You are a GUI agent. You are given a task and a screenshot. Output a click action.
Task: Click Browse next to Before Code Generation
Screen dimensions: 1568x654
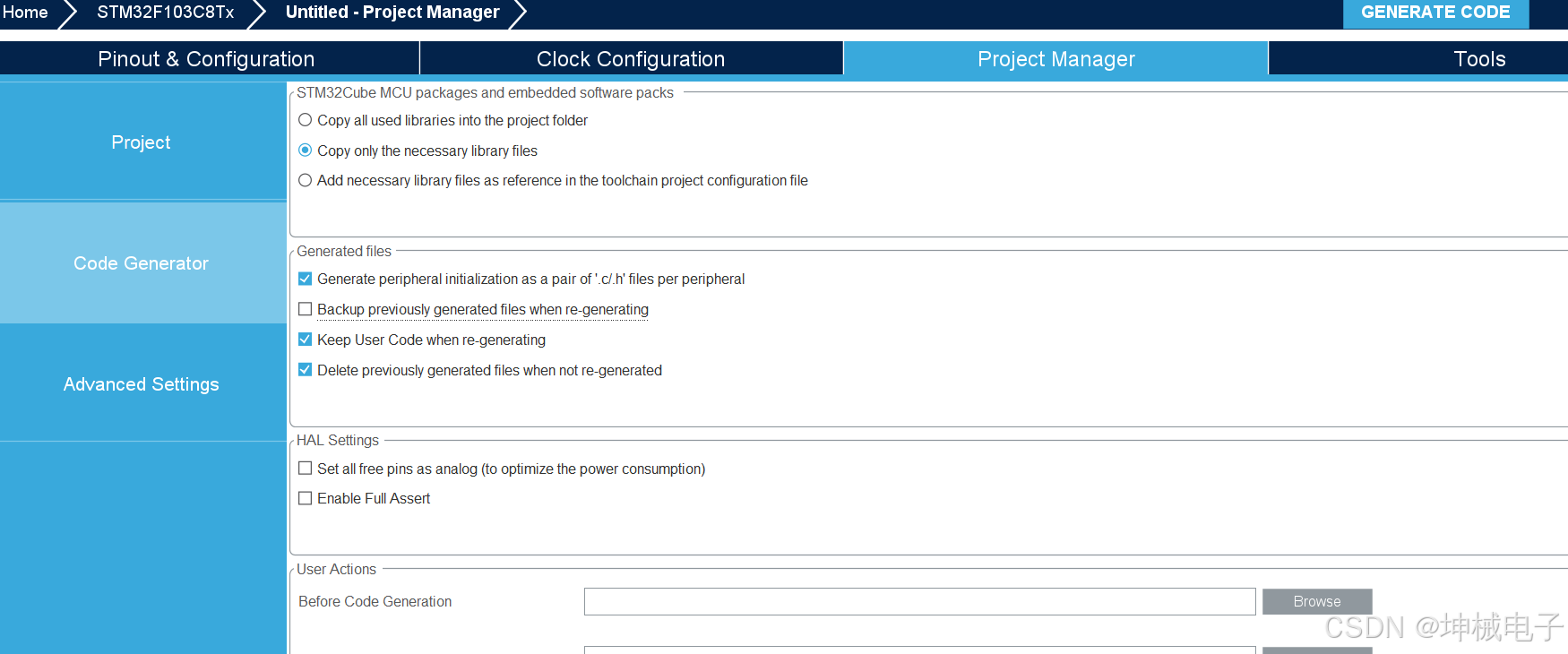(1317, 601)
